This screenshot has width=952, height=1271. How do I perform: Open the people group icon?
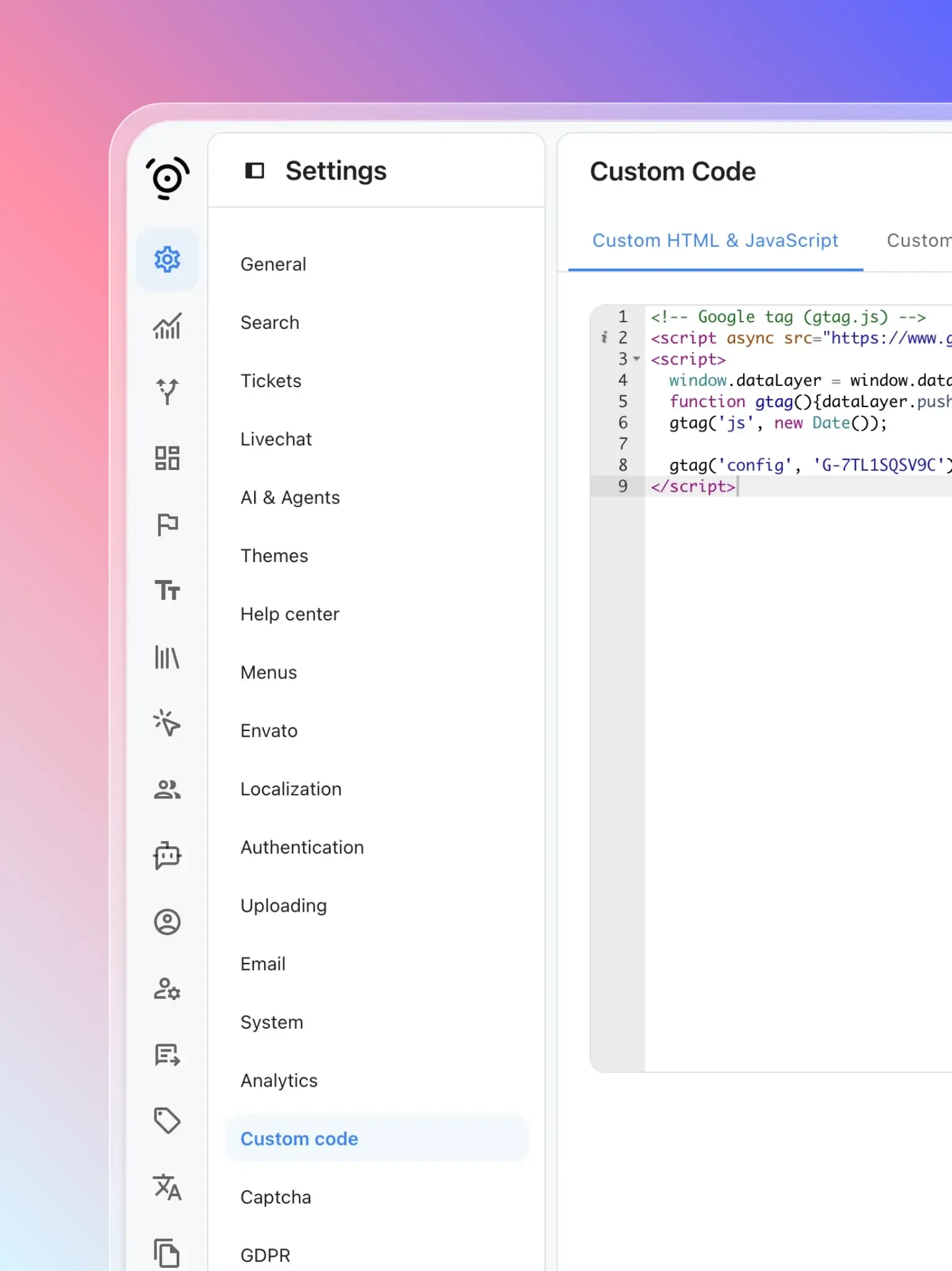[x=167, y=789]
